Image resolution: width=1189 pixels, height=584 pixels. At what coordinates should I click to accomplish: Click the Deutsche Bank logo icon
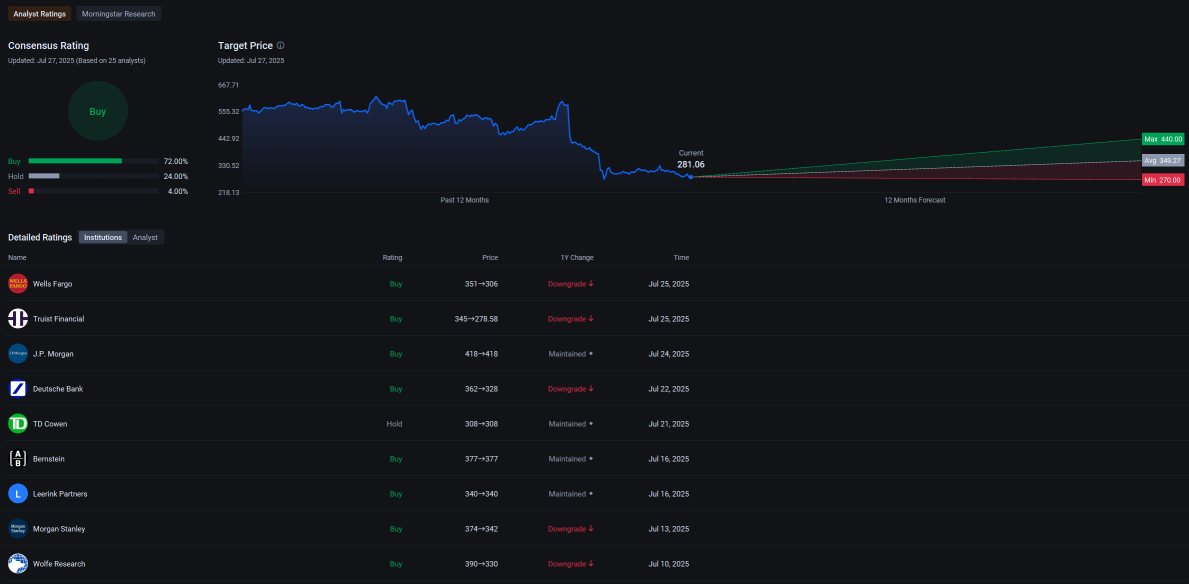pos(17,388)
